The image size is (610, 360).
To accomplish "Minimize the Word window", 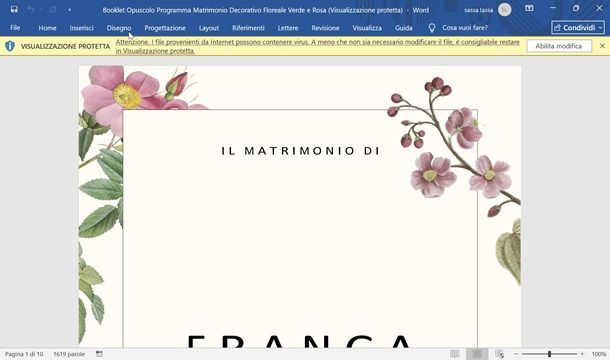I will tap(552, 8).
